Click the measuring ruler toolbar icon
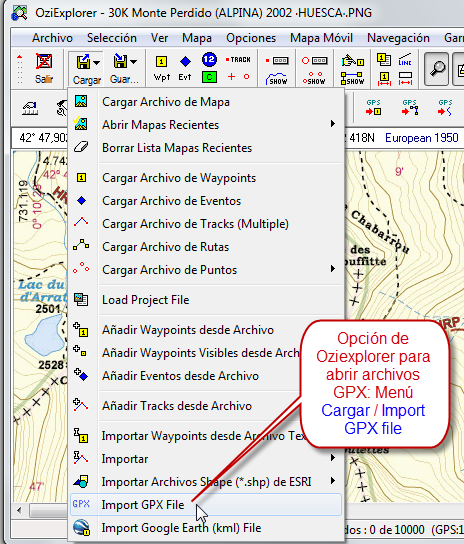 (x=31, y=108)
